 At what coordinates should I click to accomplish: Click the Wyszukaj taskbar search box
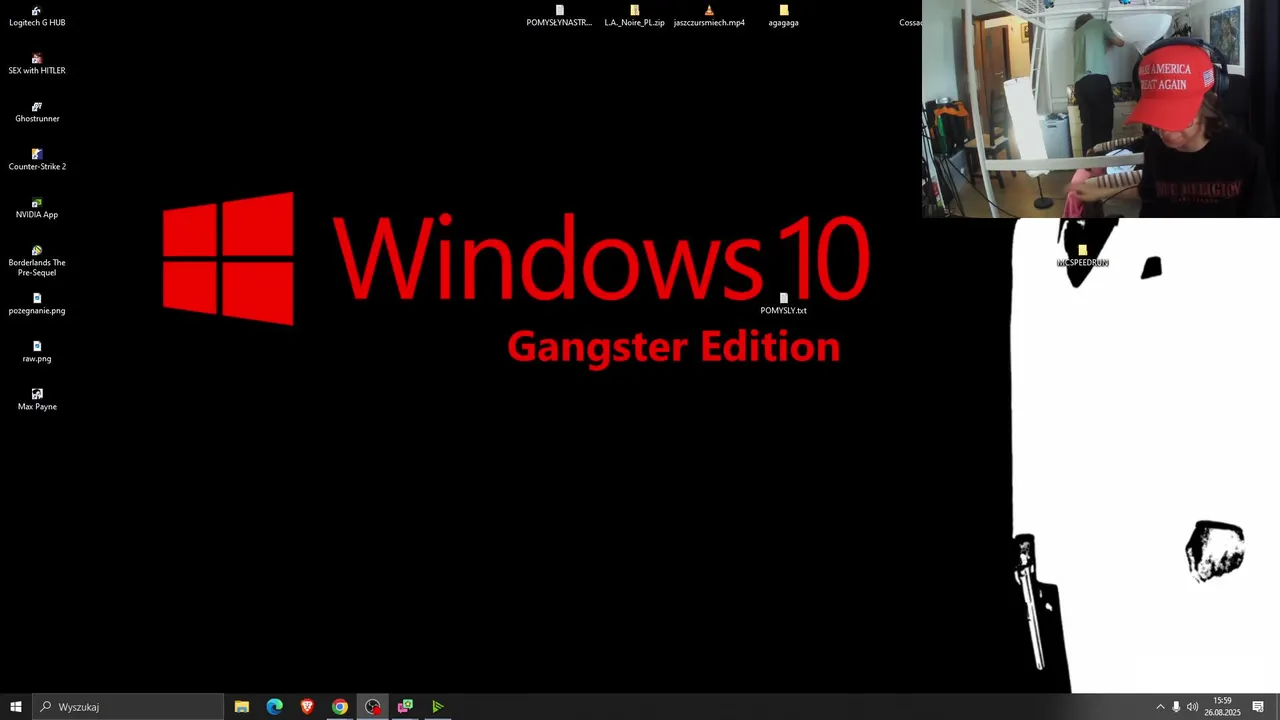point(128,707)
